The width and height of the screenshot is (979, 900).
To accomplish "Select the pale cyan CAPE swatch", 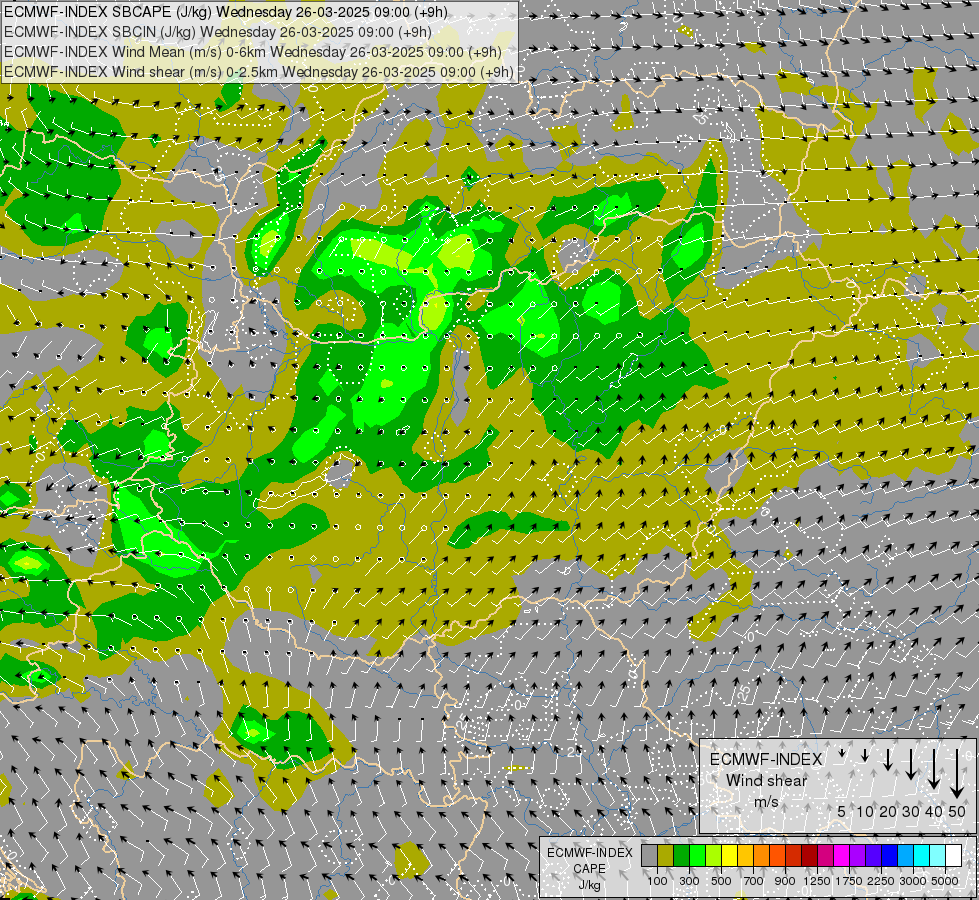I will 938,856.
